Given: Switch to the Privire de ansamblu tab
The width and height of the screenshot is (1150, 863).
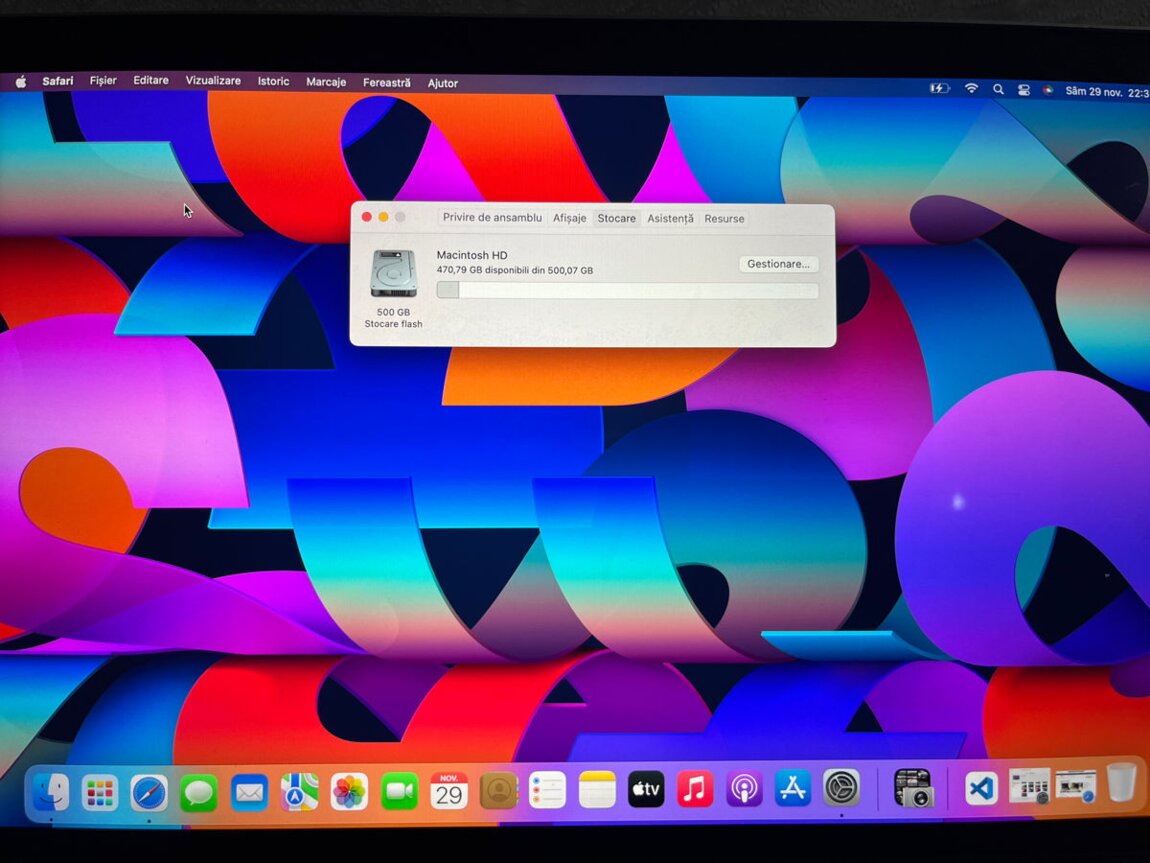Looking at the screenshot, I should pyautogui.click(x=492, y=218).
